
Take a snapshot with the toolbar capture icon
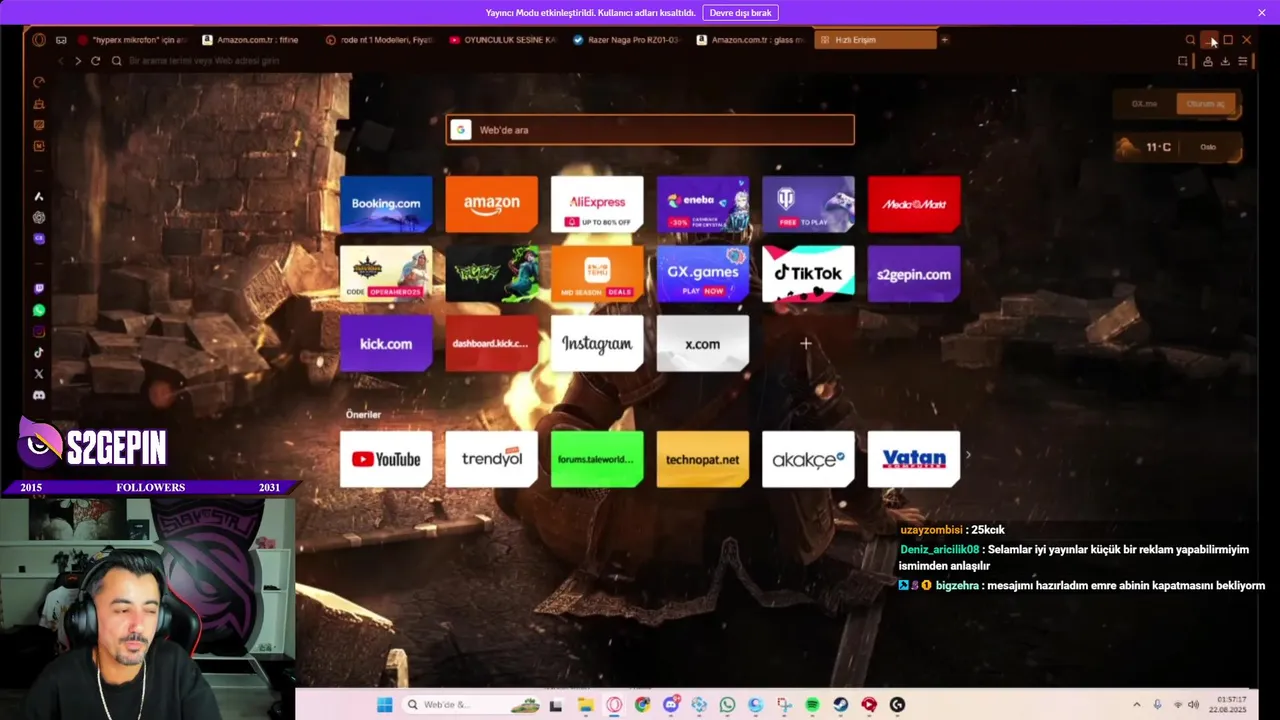1183,61
